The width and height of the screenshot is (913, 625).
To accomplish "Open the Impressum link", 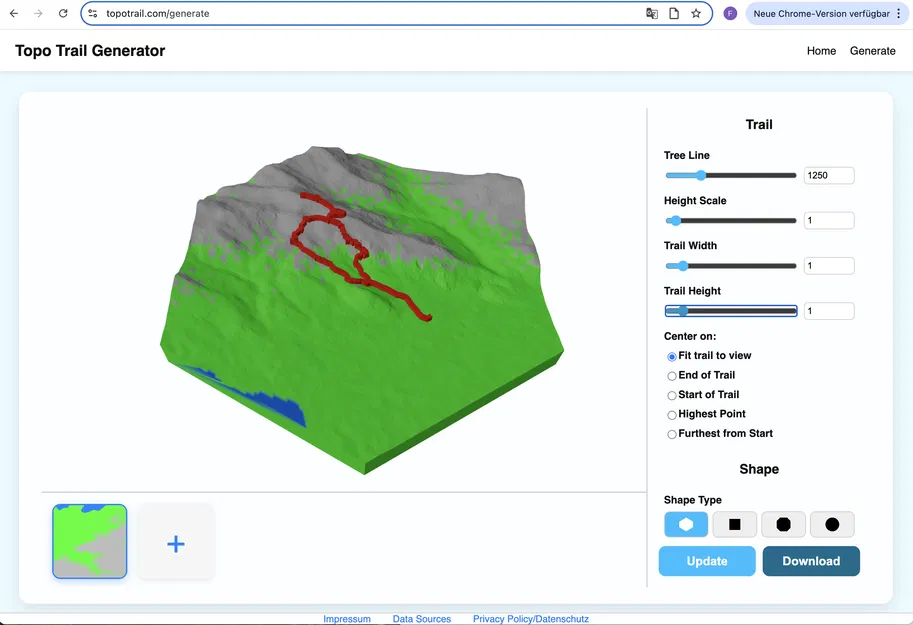I will (x=347, y=618).
